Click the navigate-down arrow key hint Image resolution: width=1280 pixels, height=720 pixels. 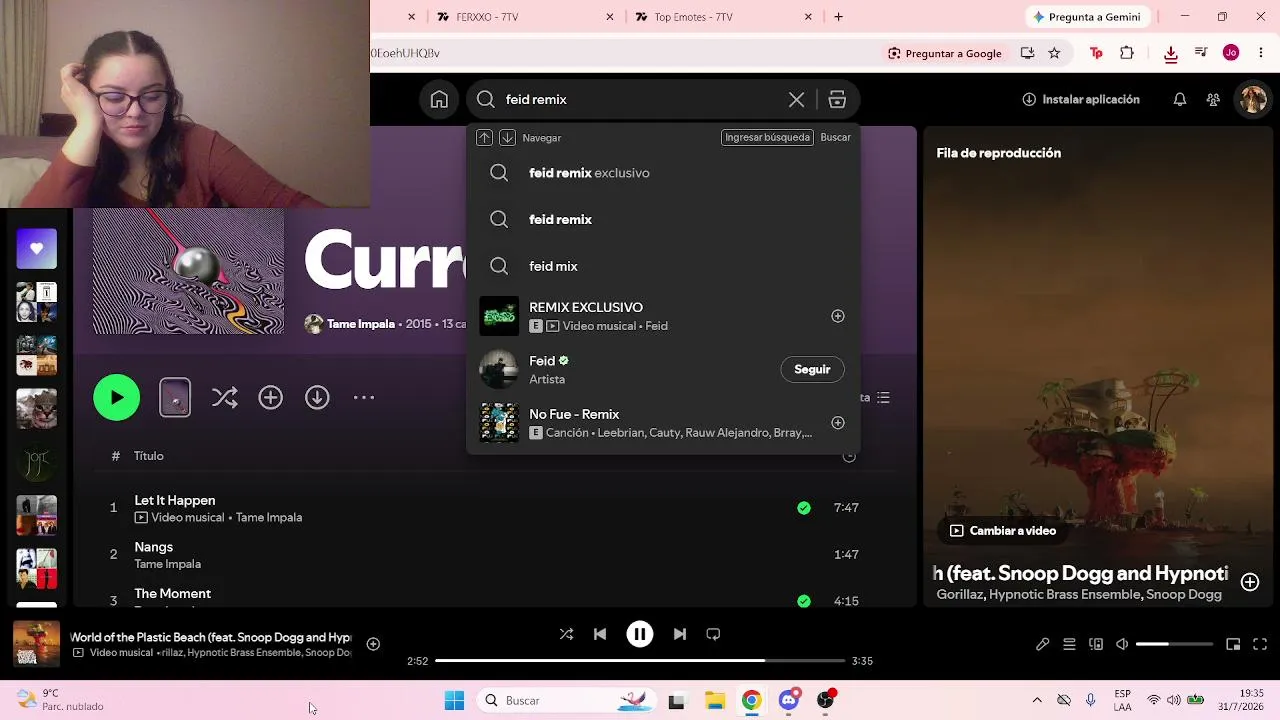click(x=507, y=137)
